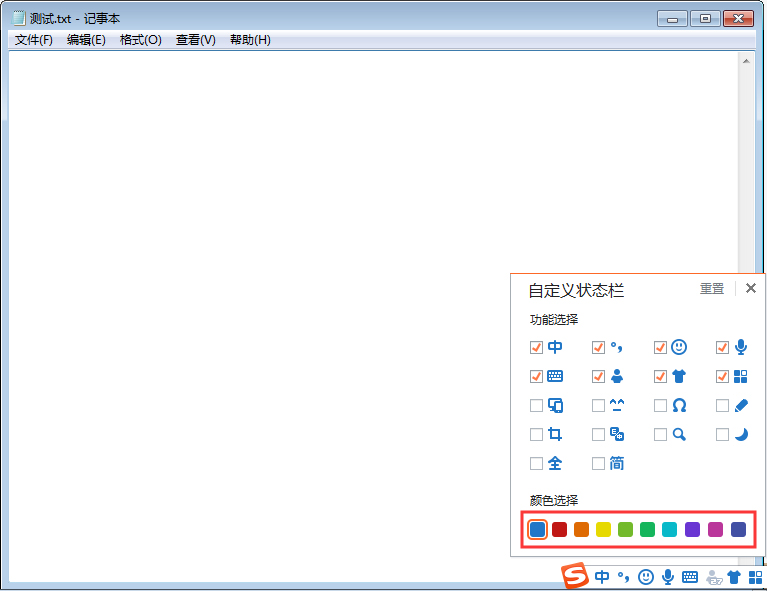767x591 pixels.
Task: Click the Sogou S logo on status bar
Action: click(x=574, y=577)
